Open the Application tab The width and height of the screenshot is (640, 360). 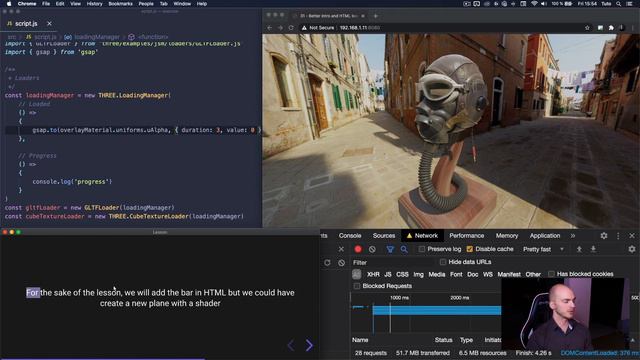(545, 236)
